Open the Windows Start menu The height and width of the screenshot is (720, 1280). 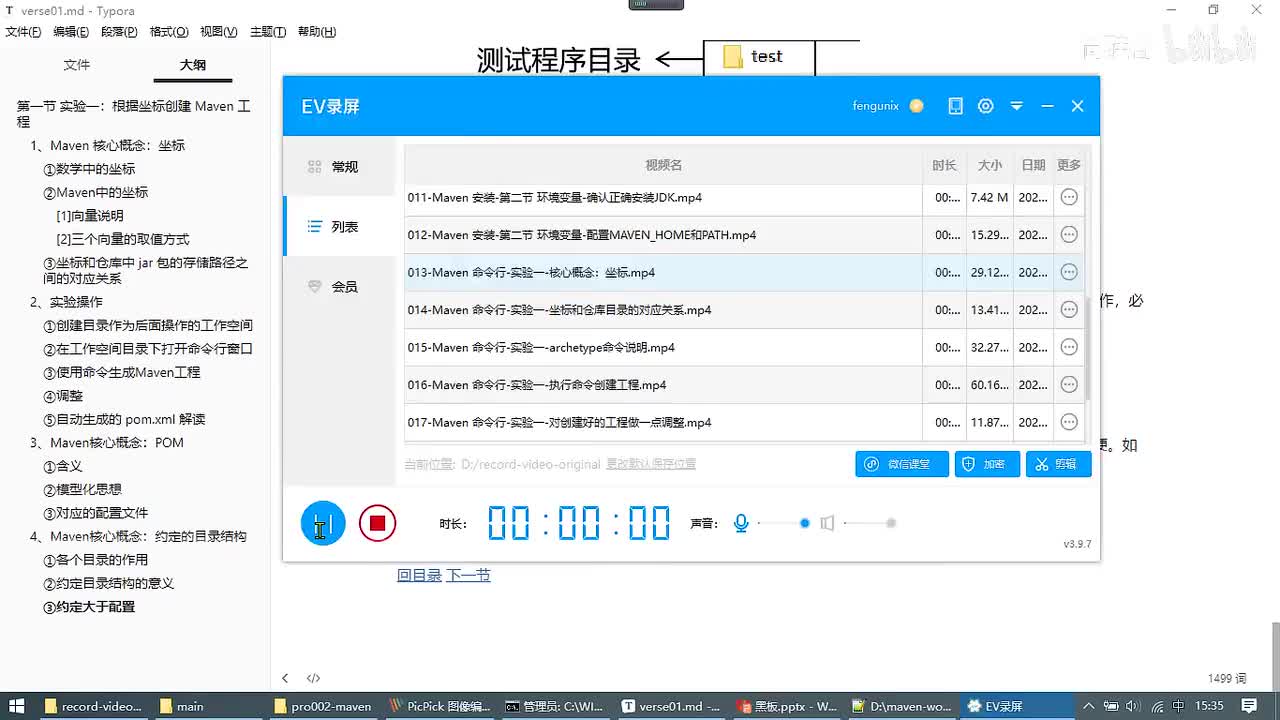(x=17, y=706)
